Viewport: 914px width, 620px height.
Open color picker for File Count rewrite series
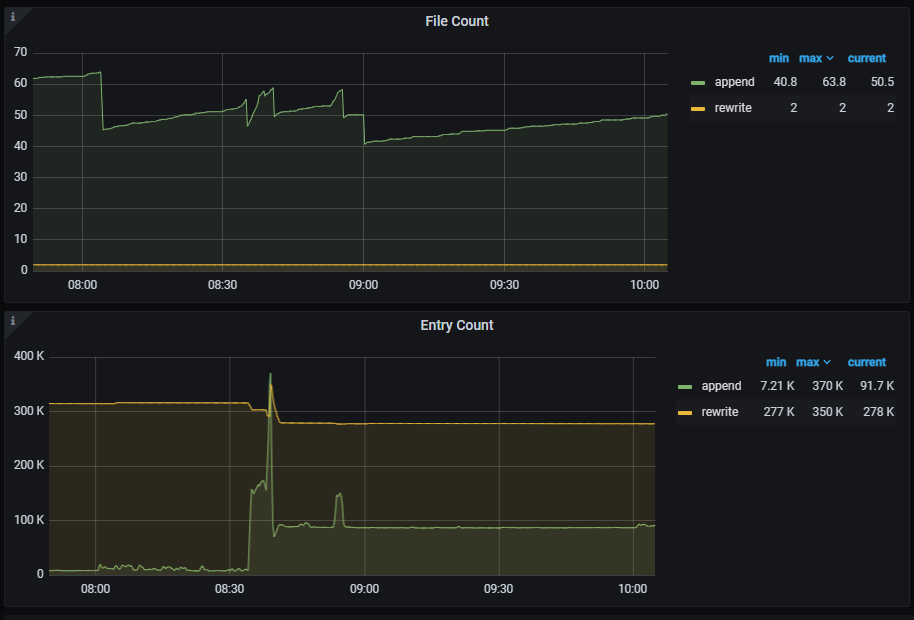[698, 108]
